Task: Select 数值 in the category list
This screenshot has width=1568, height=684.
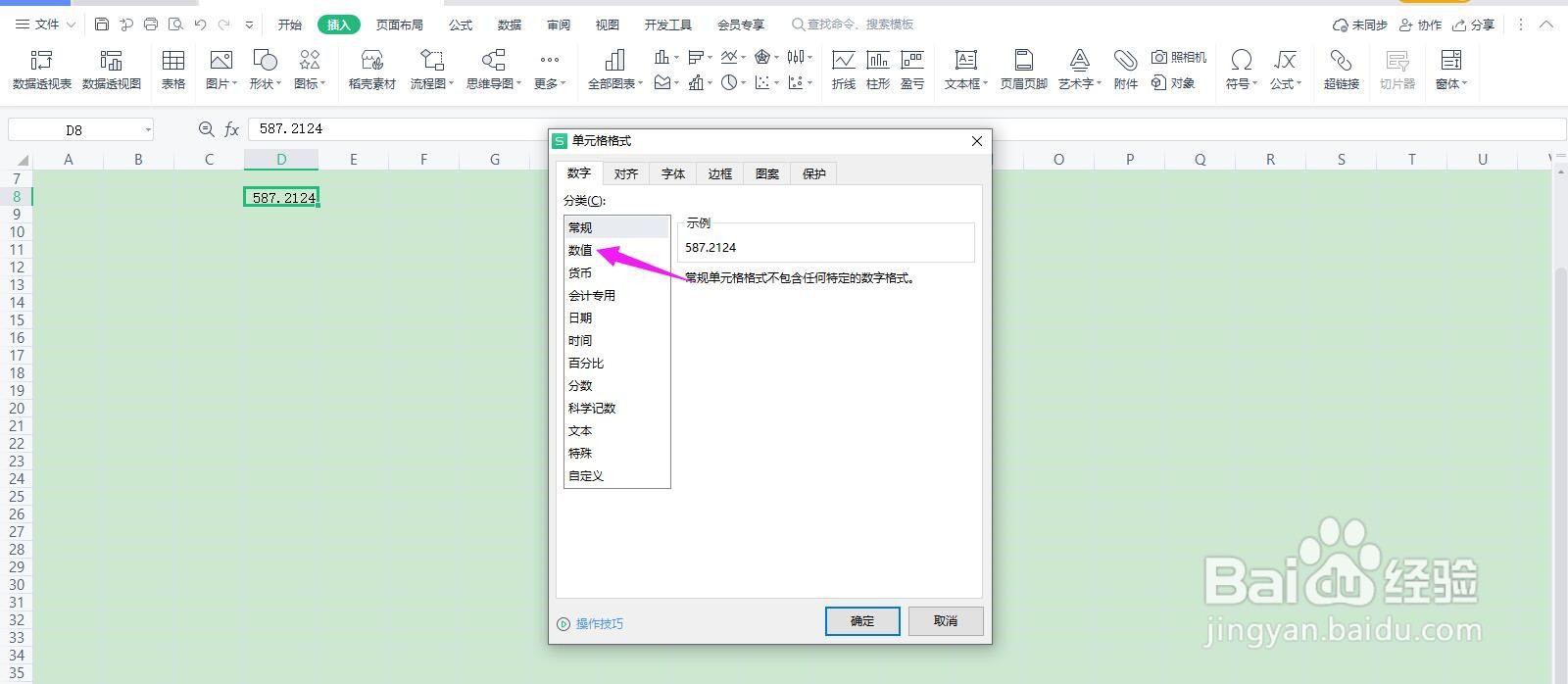Action: pyautogui.click(x=616, y=250)
